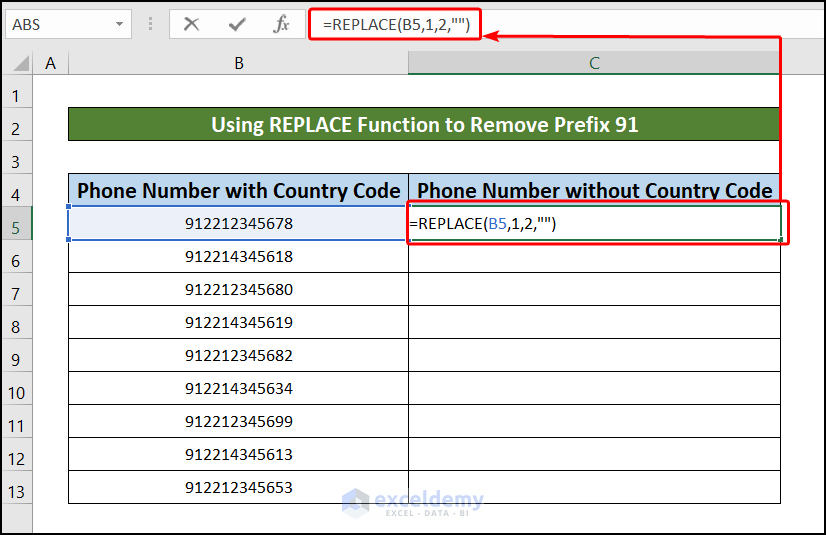826x535 pixels.
Task: Select column A header
Action: tap(51, 64)
